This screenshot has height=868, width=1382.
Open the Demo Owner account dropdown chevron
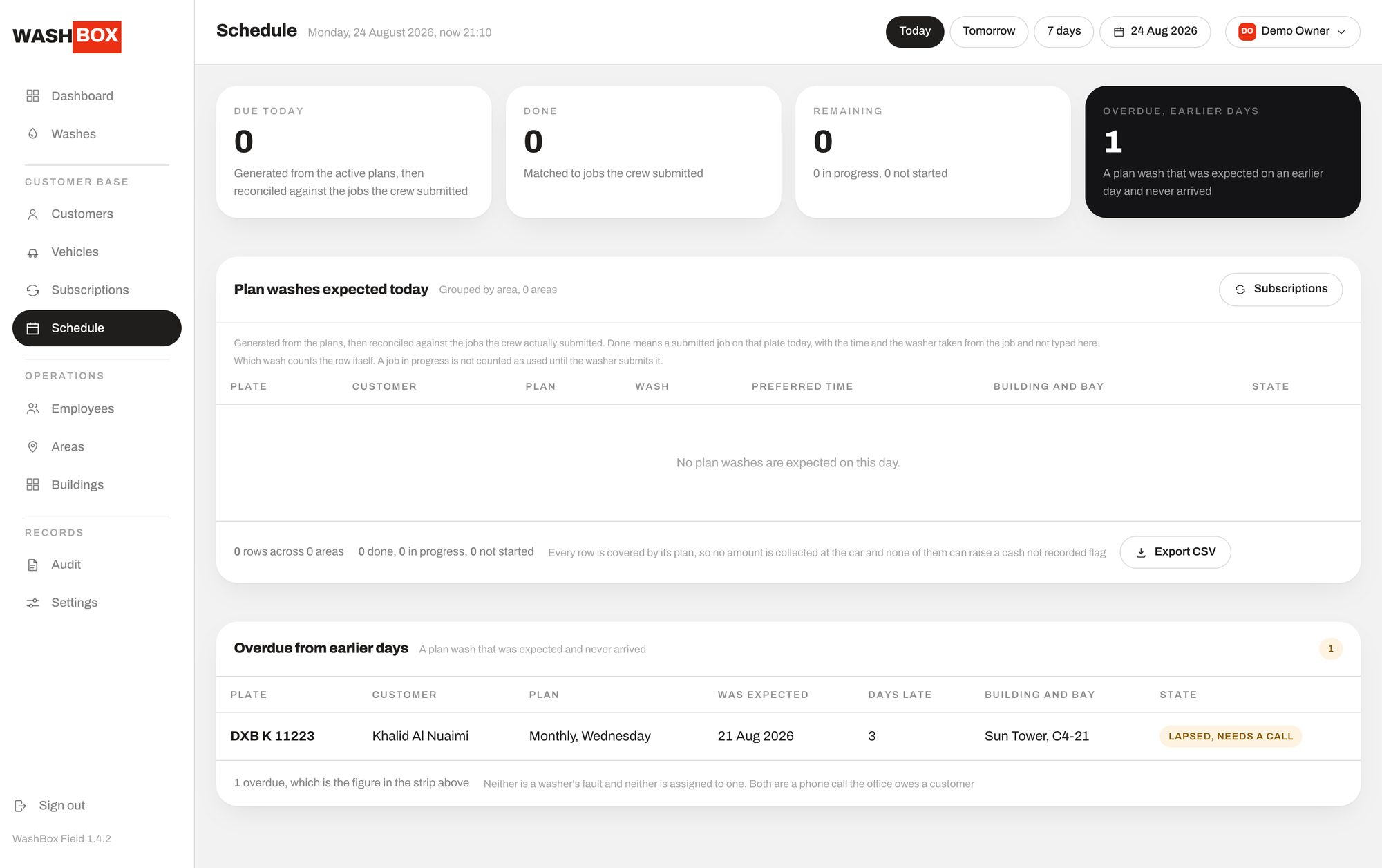1341,32
